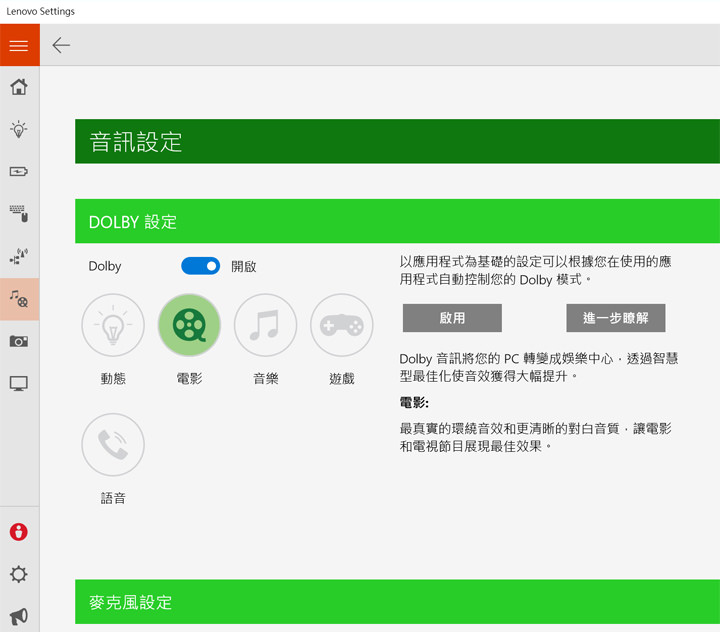The image size is (720, 632).
Task: Select the 動態 (Dynamic) Dolby mode
Action: 113,325
